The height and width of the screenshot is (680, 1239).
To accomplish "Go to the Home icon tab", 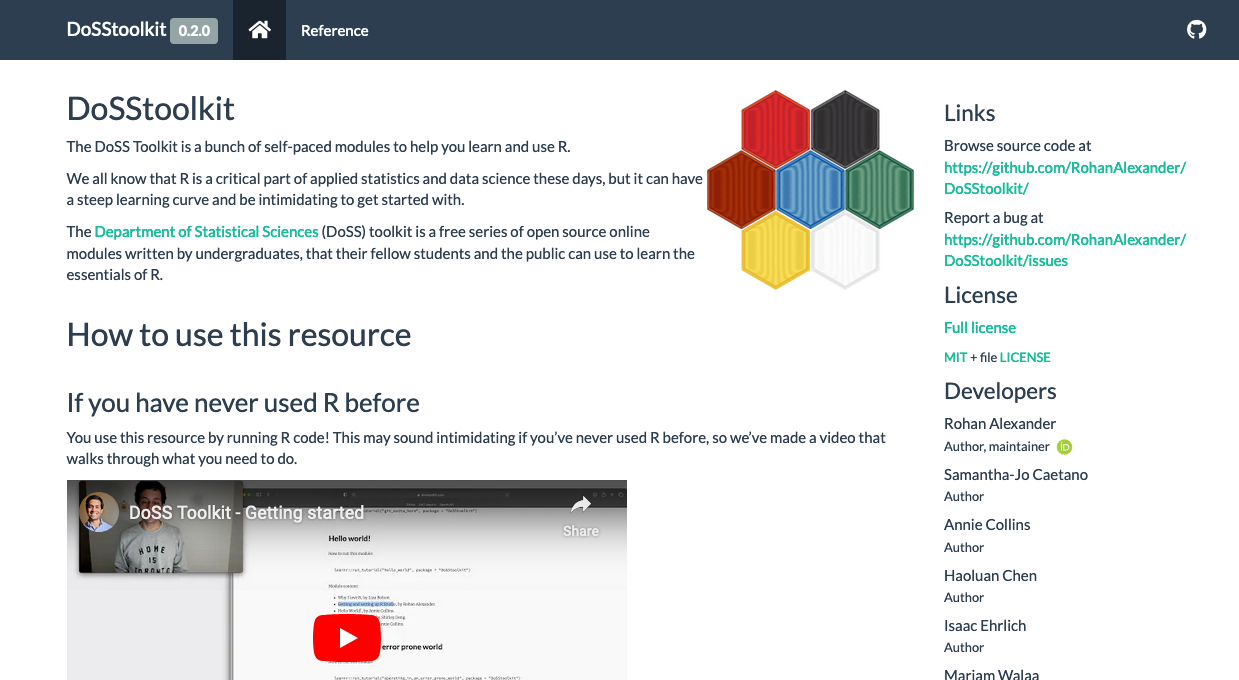I will [259, 30].
